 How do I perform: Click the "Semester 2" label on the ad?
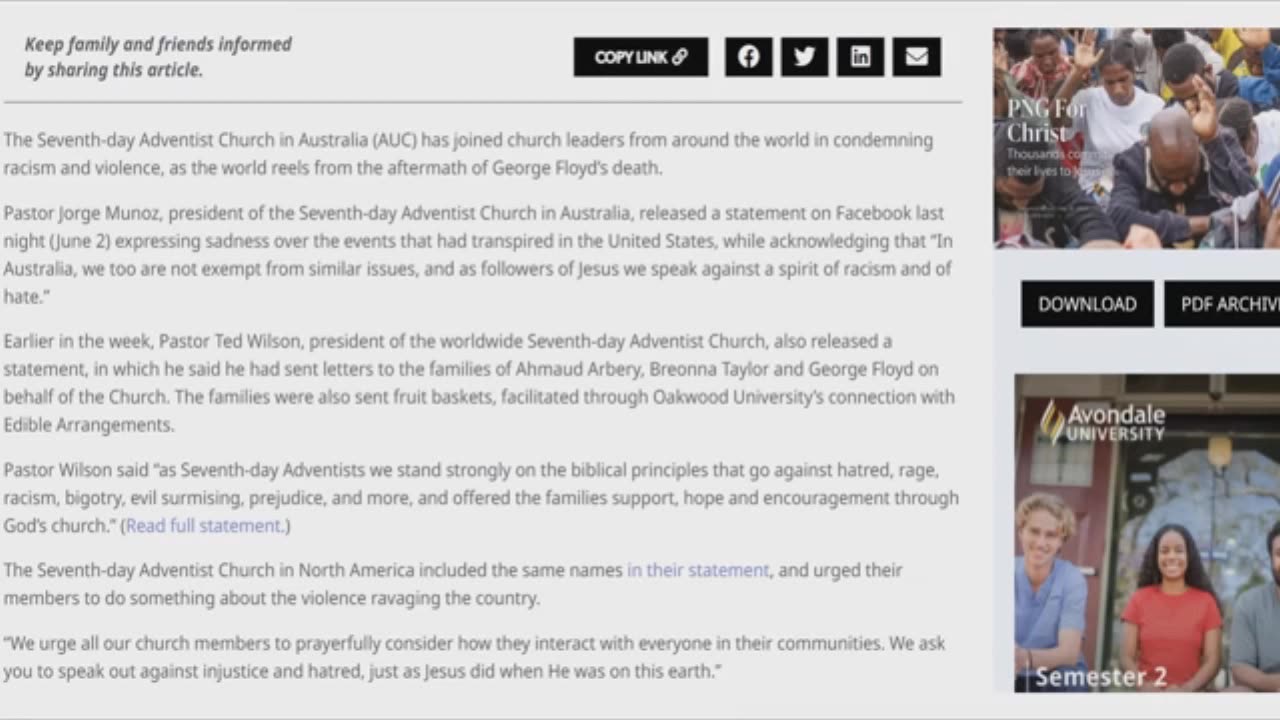coord(1101,677)
